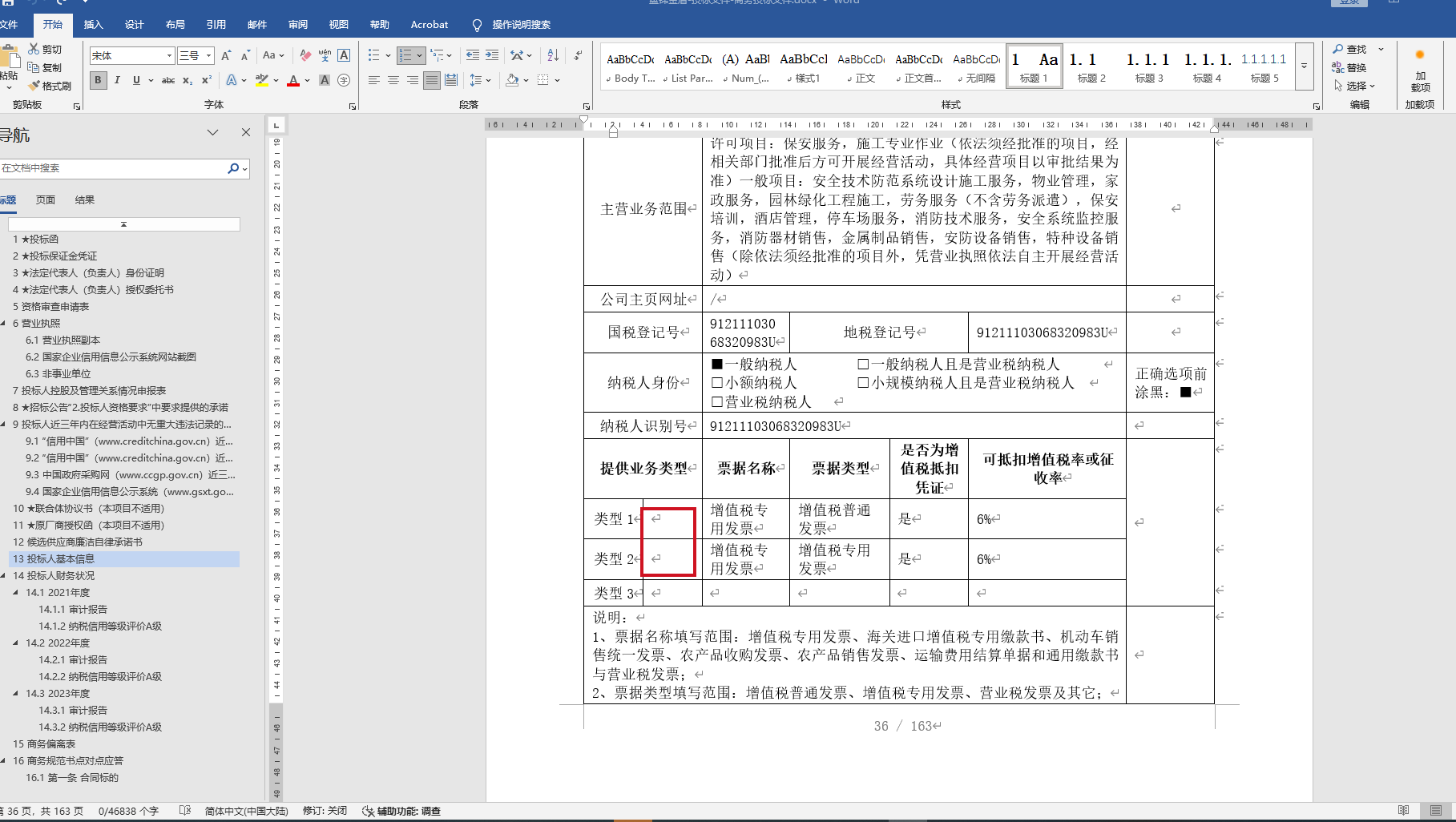This screenshot has width=1456, height=822.
Task: Jump to heading 6.1 营业执照副本
Action: 63,340
